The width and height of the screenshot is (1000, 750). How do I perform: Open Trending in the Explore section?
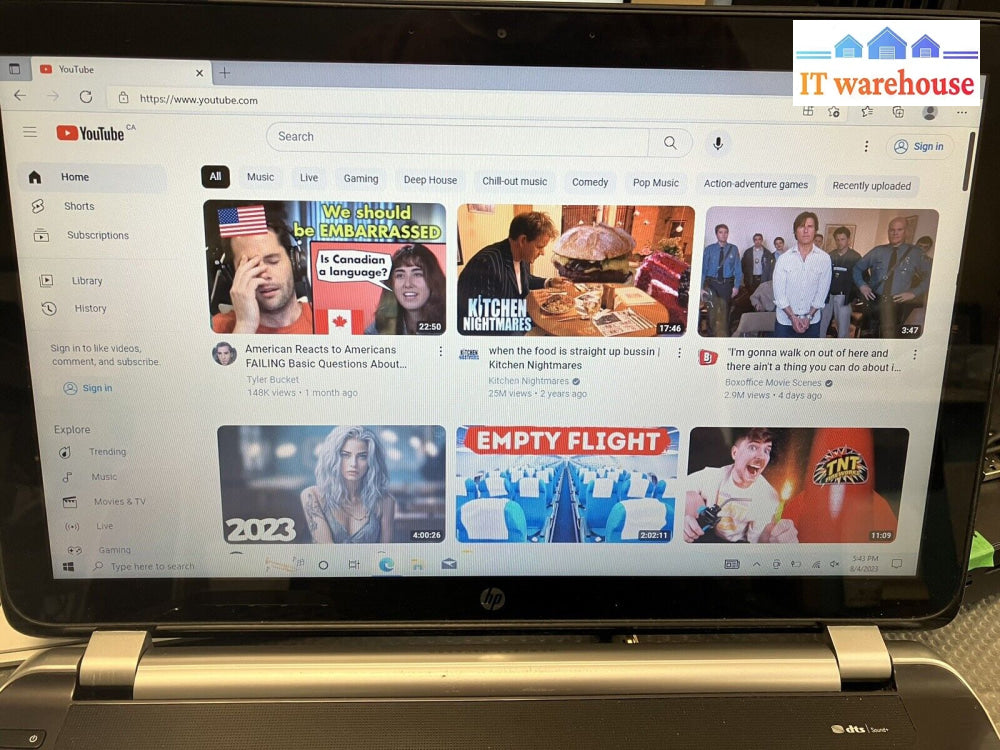click(107, 452)
